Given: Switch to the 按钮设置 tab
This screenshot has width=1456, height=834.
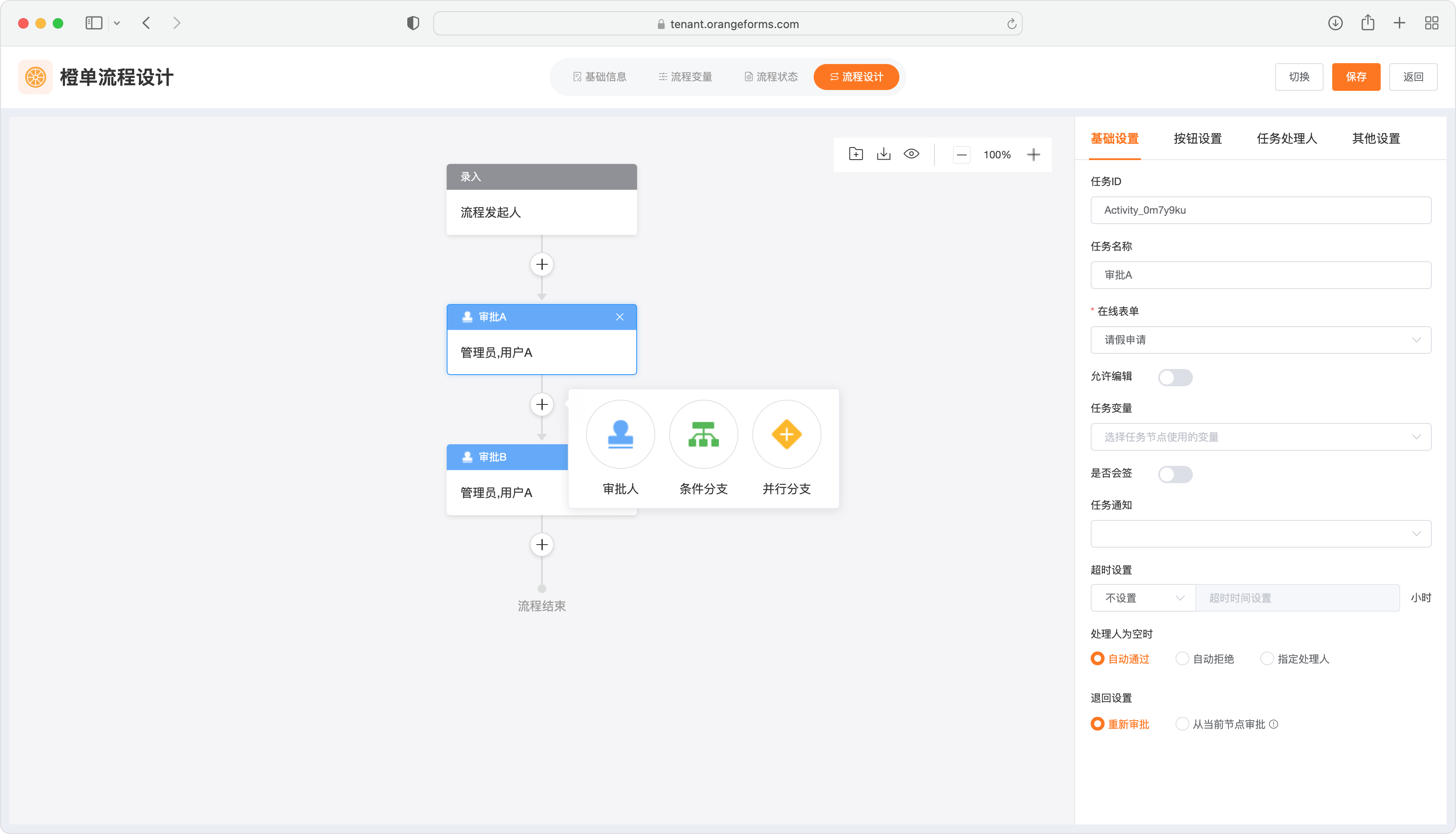Looking at the screenshot, I should coord(1197,138).
